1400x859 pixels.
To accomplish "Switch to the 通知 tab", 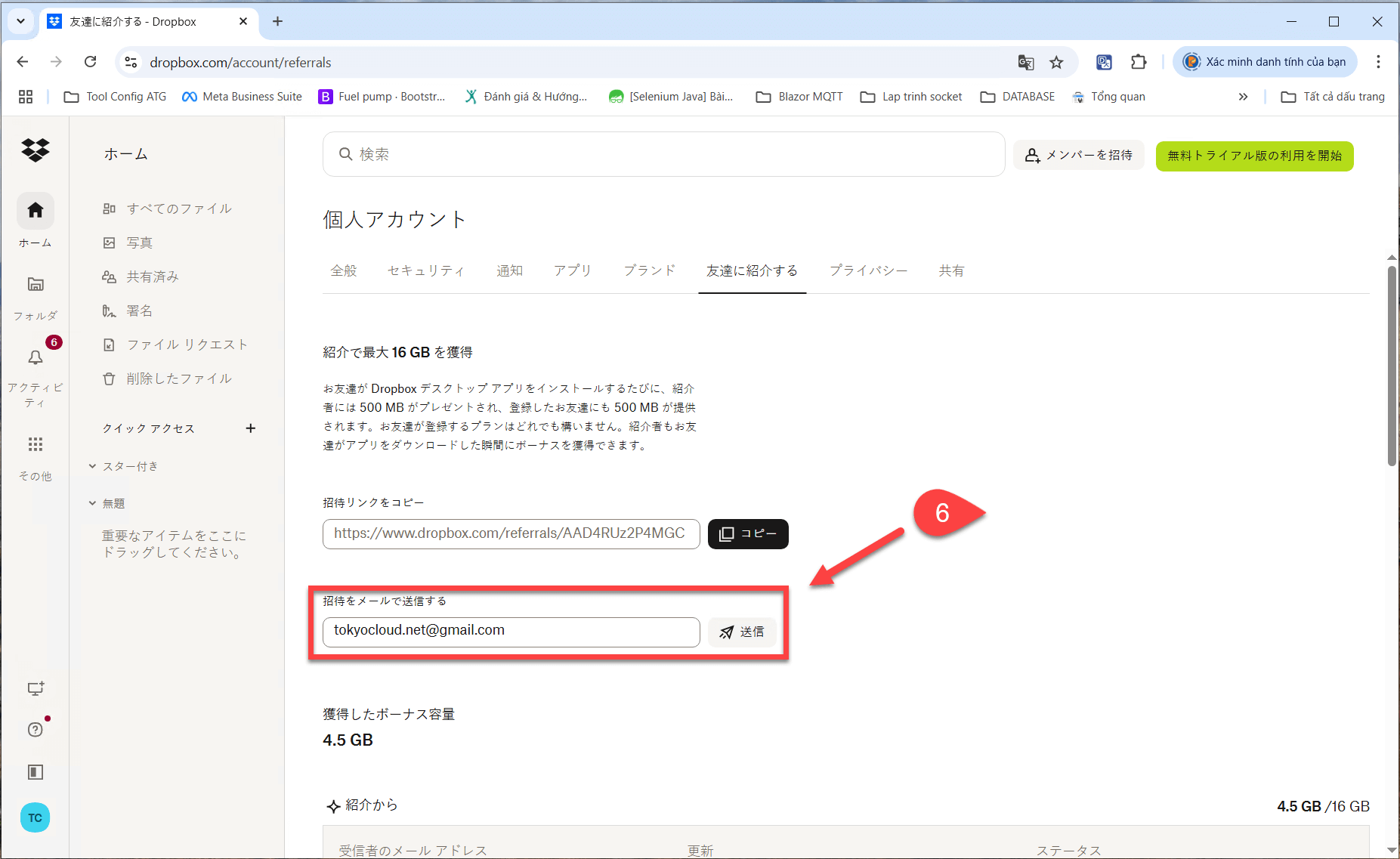I will pyautogui.click(x=510, y=270).
